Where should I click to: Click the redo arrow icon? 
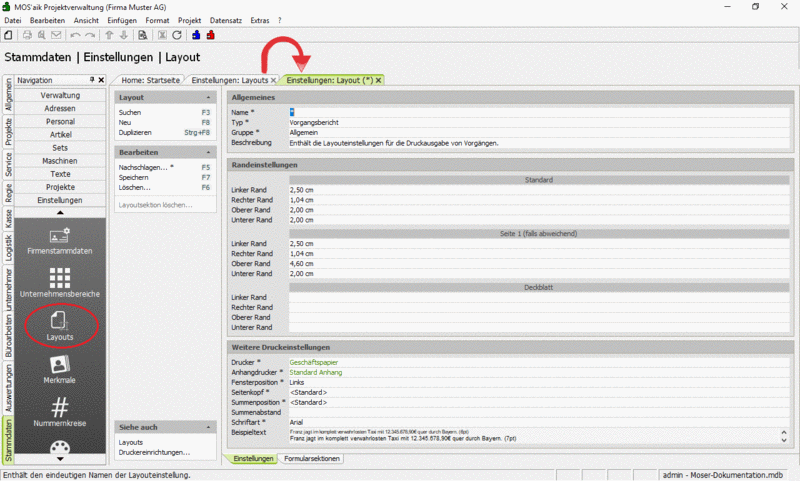(90, 35)
